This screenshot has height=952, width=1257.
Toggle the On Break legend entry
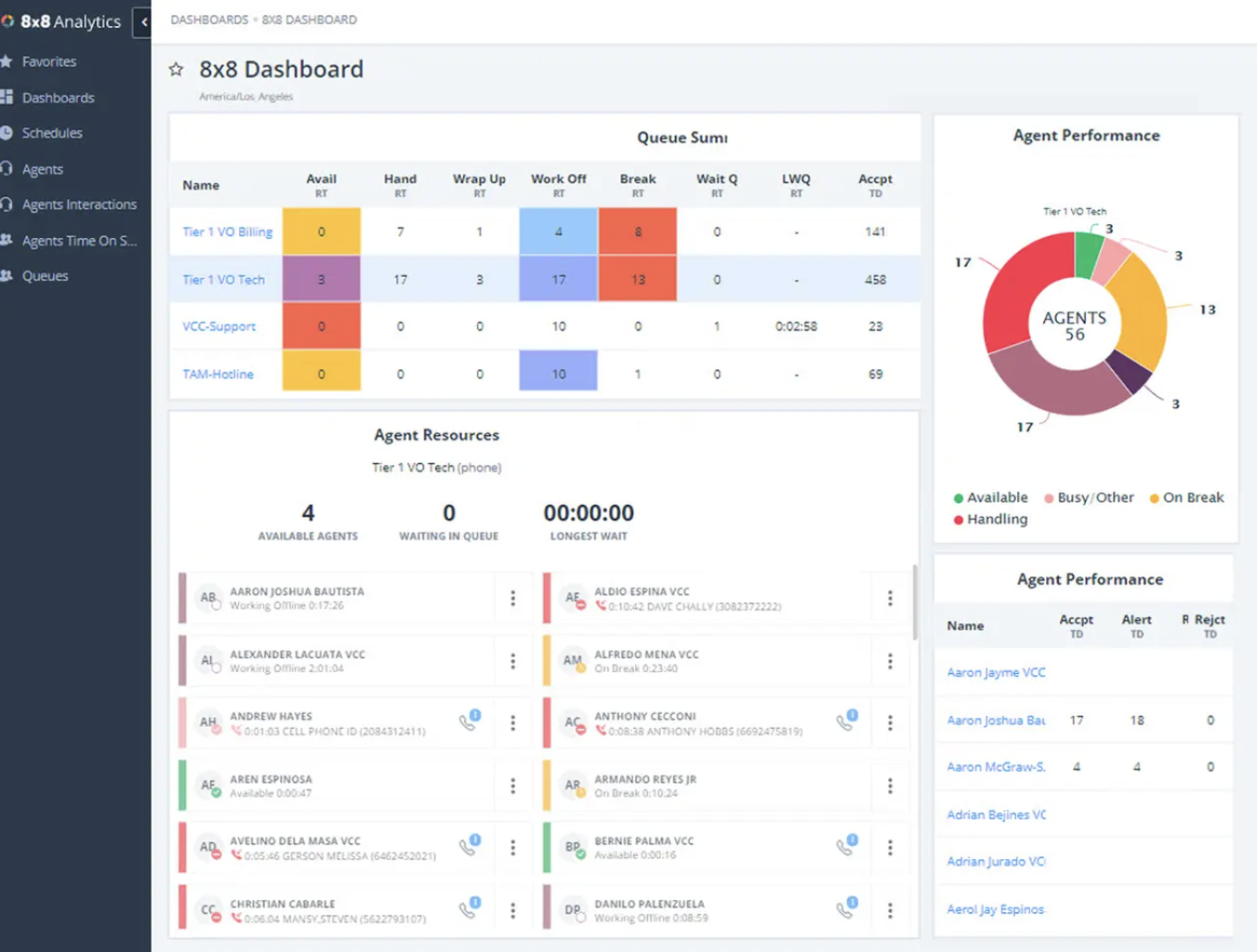click(x=1186, y=497)
